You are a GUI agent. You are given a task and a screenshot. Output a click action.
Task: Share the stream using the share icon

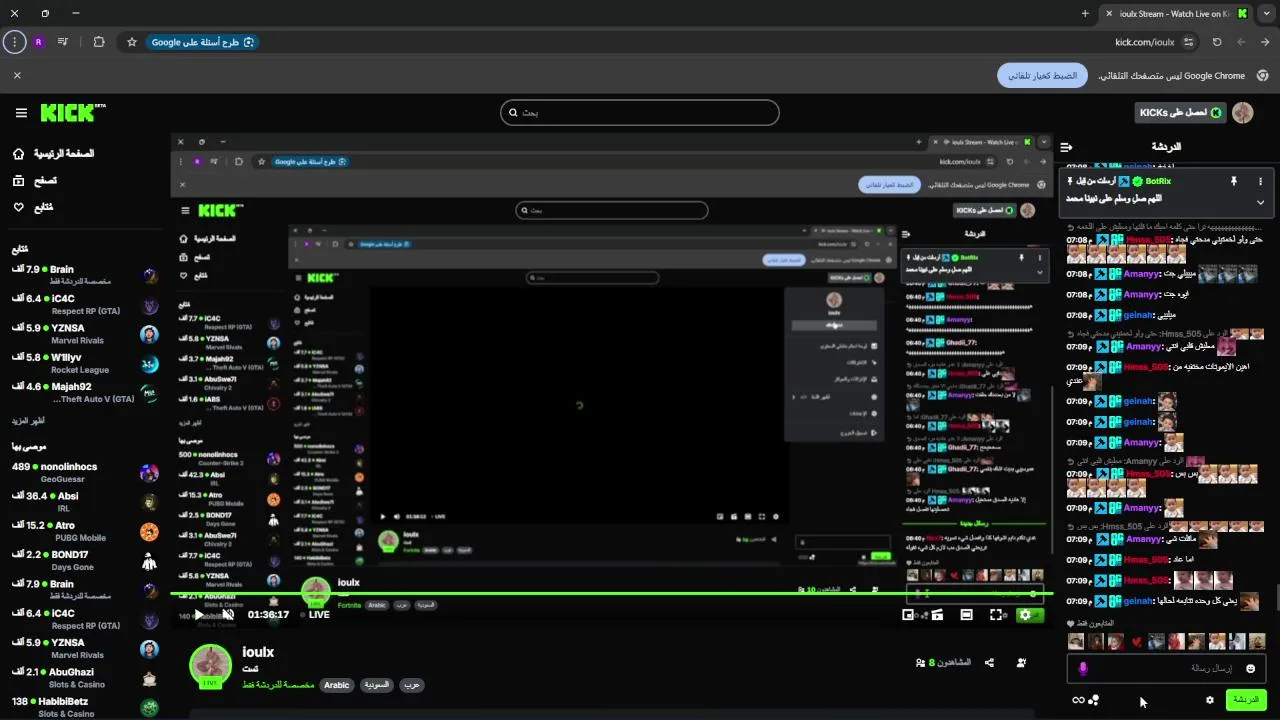[x=989, y=662]
